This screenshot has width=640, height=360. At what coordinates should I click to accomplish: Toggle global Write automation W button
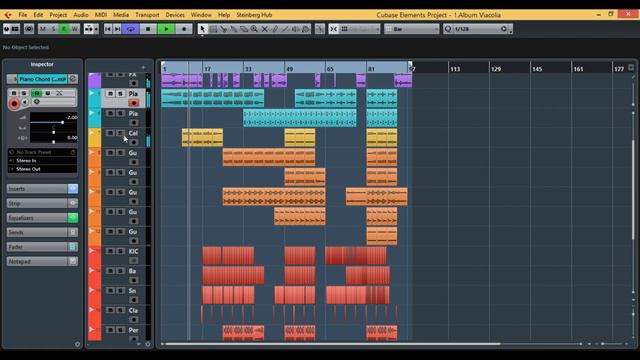(74, 29)
